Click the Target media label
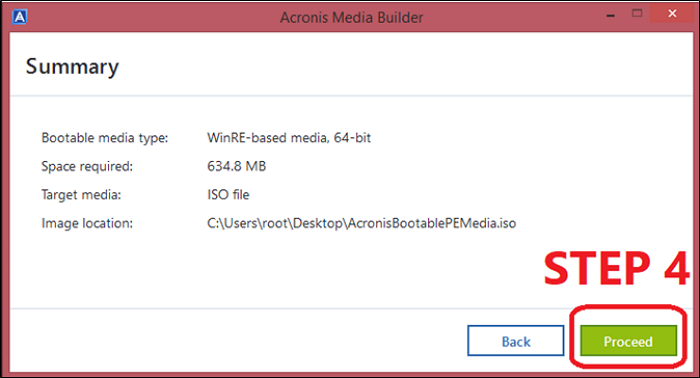 point(81,195)
